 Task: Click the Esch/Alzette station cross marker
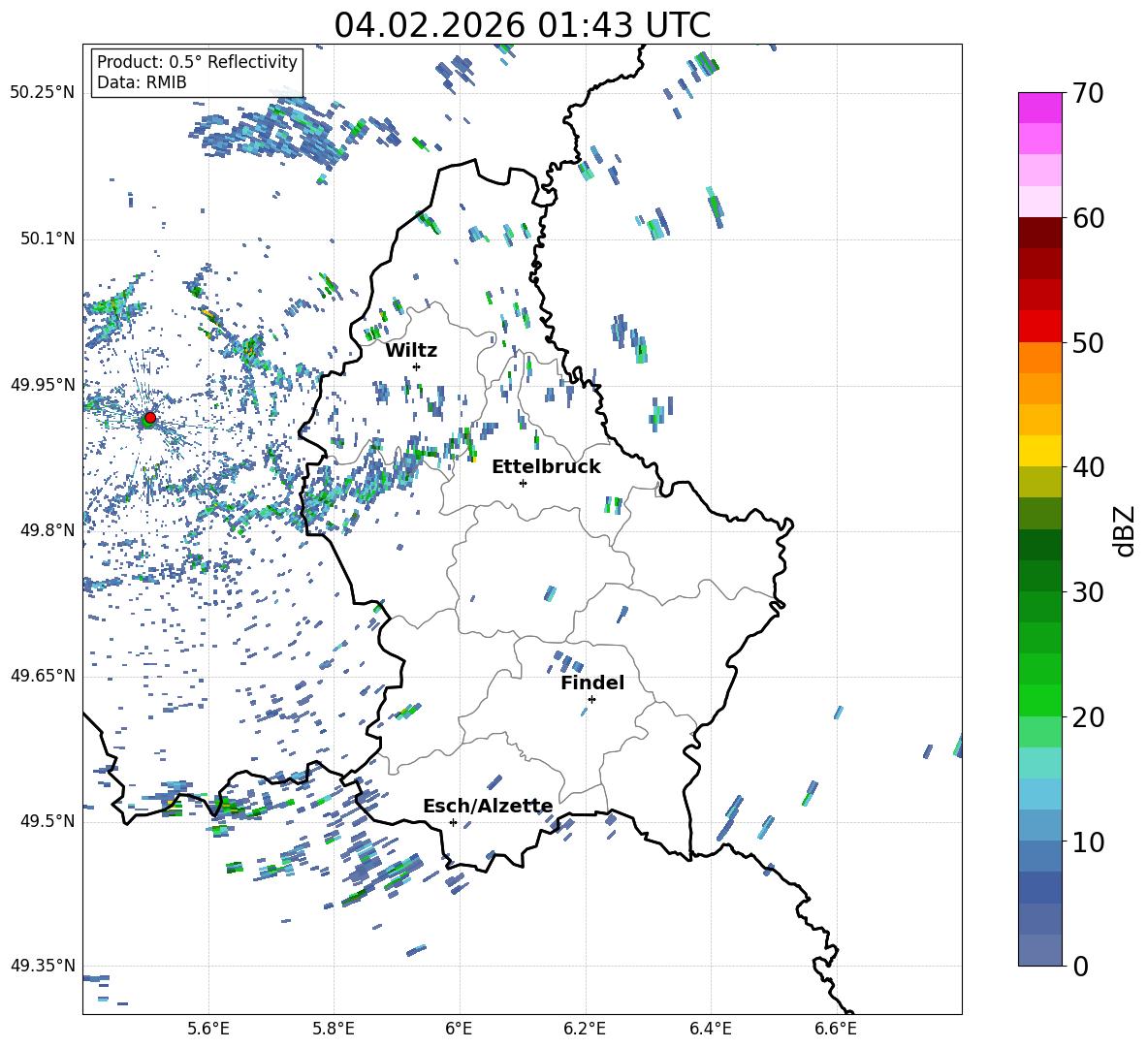pos(453,822)
